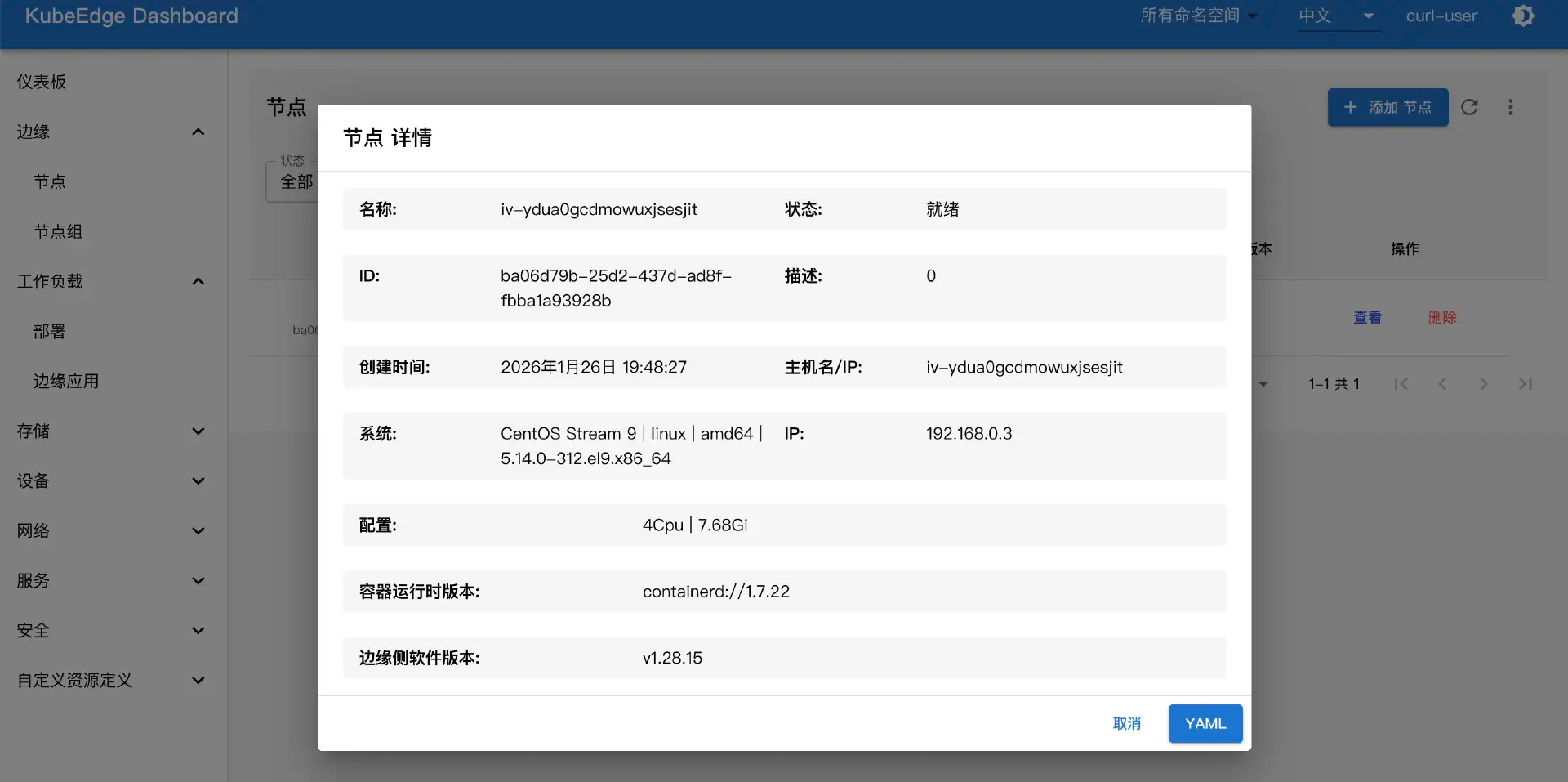Click the YAML button in the dialog
1568x782 pixels.
1205,723
